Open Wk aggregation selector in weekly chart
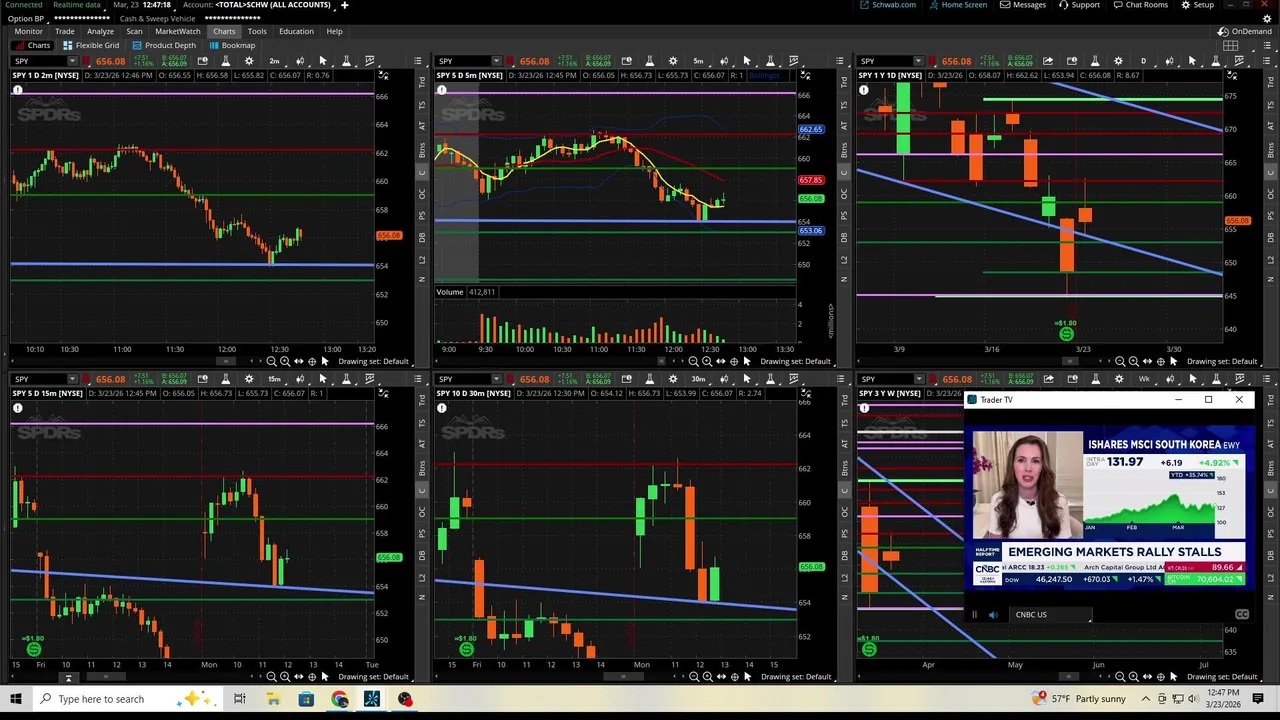 coord(1143,379)
